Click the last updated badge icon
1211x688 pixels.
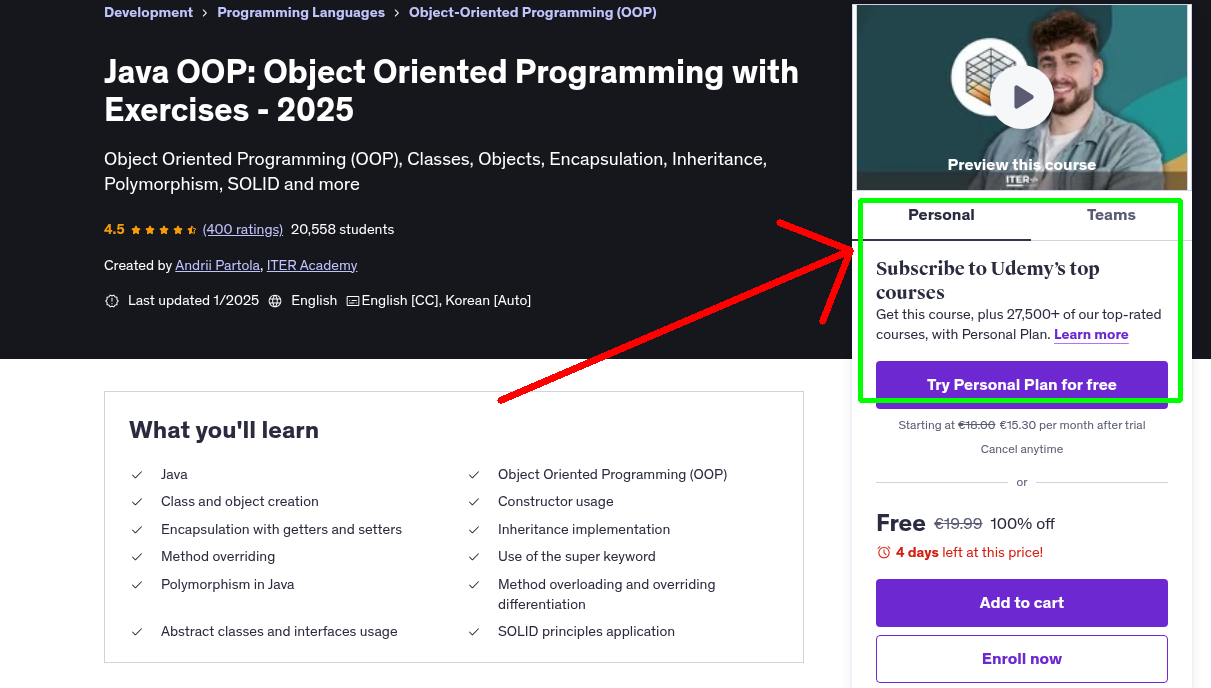click(x=112, y=301)
